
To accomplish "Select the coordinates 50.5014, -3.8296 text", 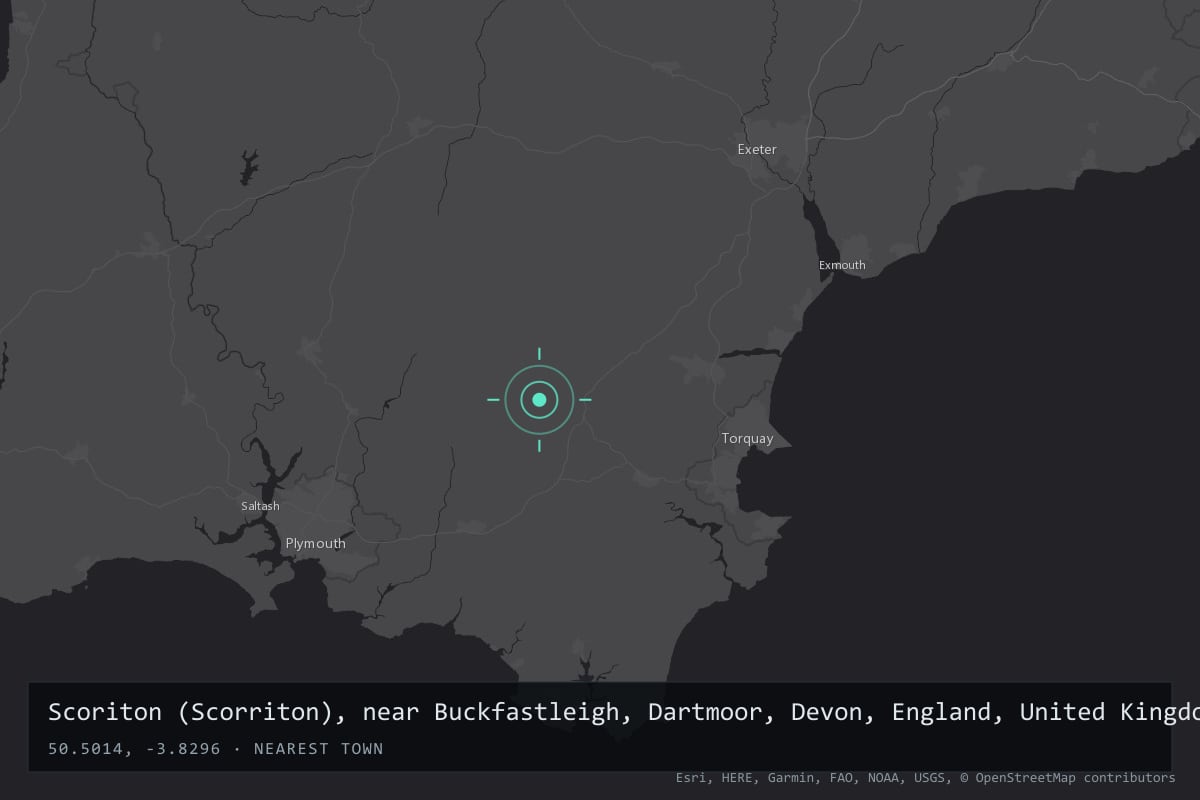I will pyautogui.click(x=134, y=749).
